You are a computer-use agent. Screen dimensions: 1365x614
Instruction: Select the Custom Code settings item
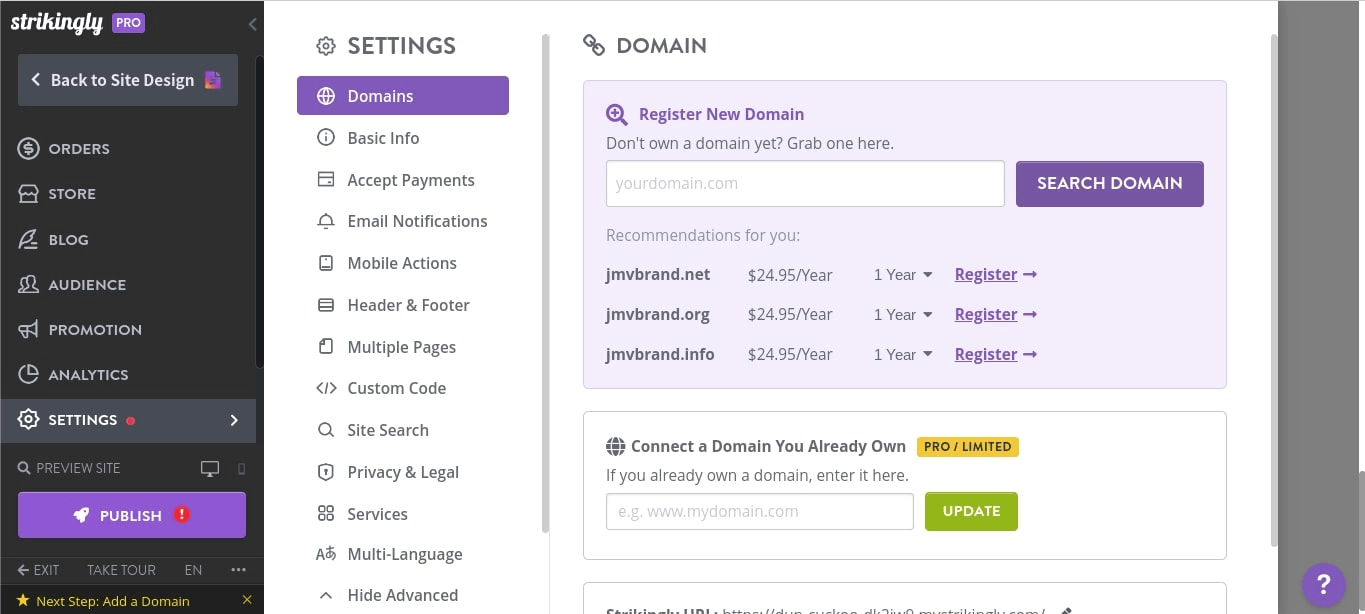[396, 388]
